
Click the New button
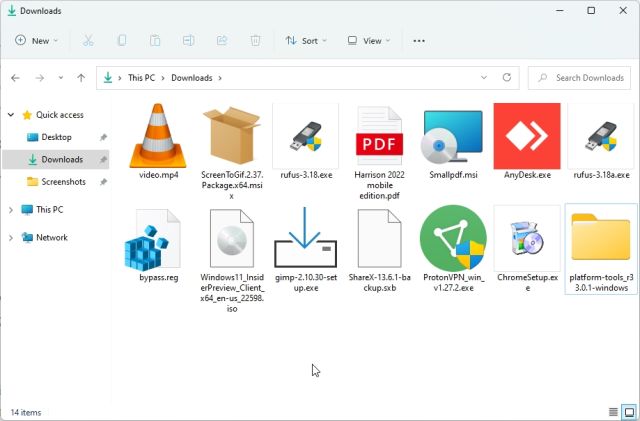[x=37, y=41]
